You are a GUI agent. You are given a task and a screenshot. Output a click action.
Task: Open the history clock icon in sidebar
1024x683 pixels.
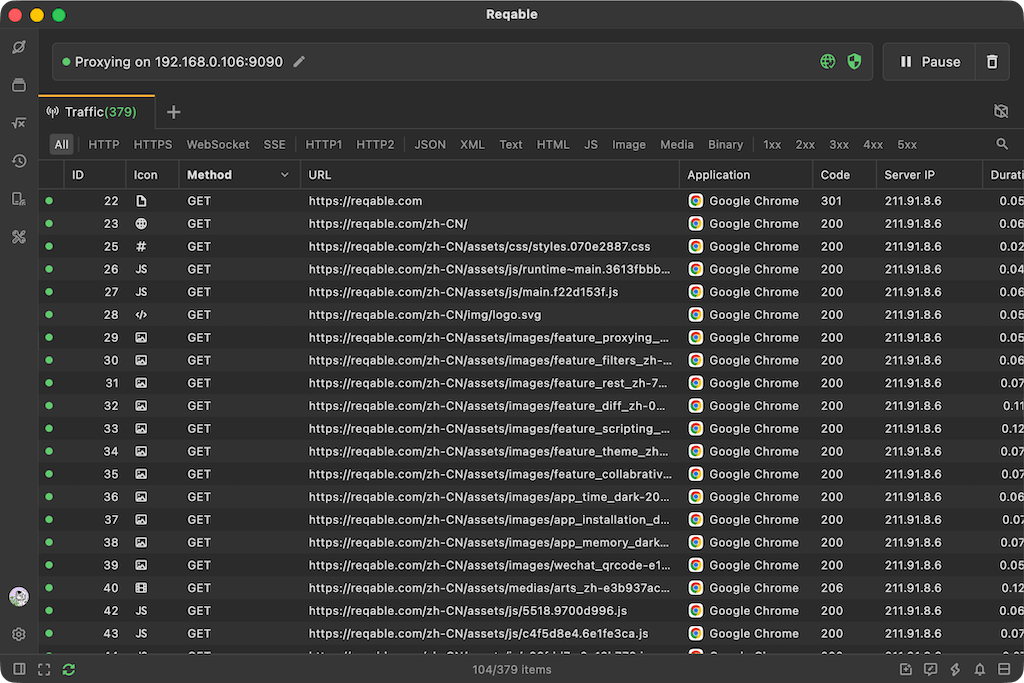pos(19,161)
